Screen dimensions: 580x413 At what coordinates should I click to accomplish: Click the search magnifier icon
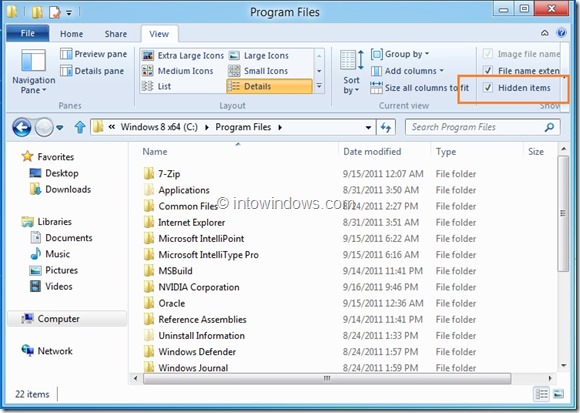tap(549, 127)
